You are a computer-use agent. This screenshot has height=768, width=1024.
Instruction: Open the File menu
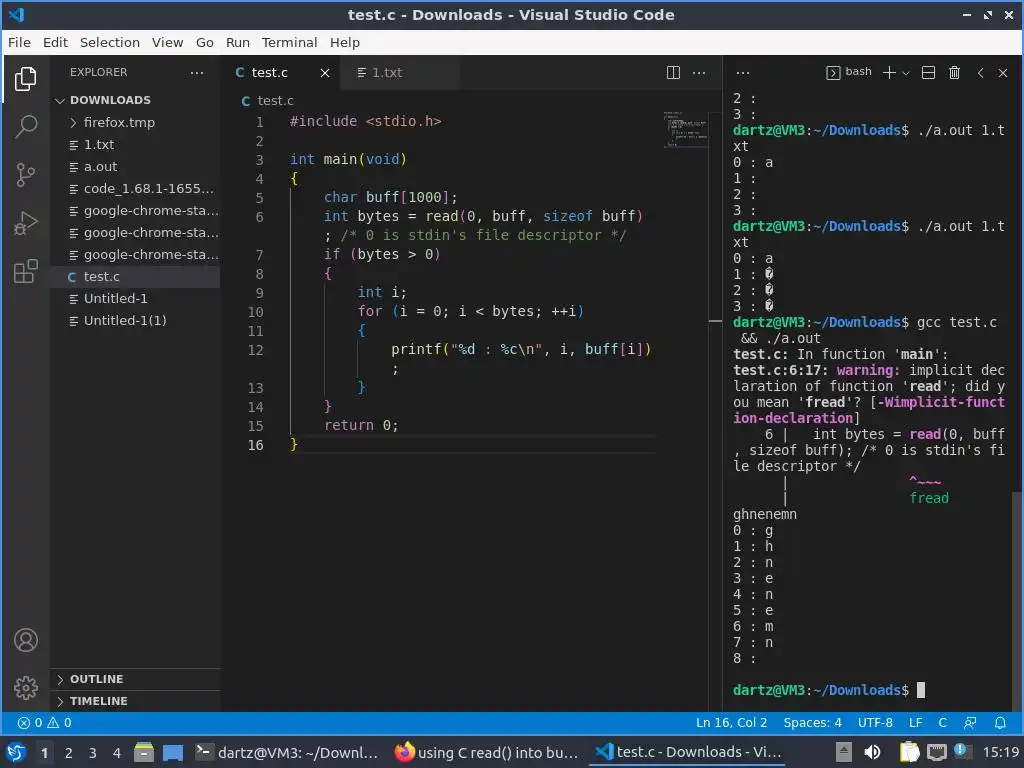coord(19,42)
